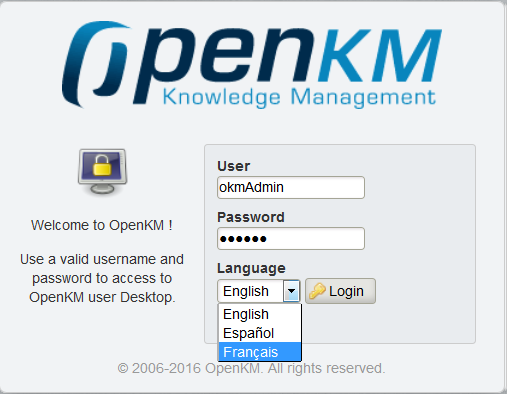Click the 'Use a valid username' instructions
Viewport: 507px width, 394px height.
point(102,278)
